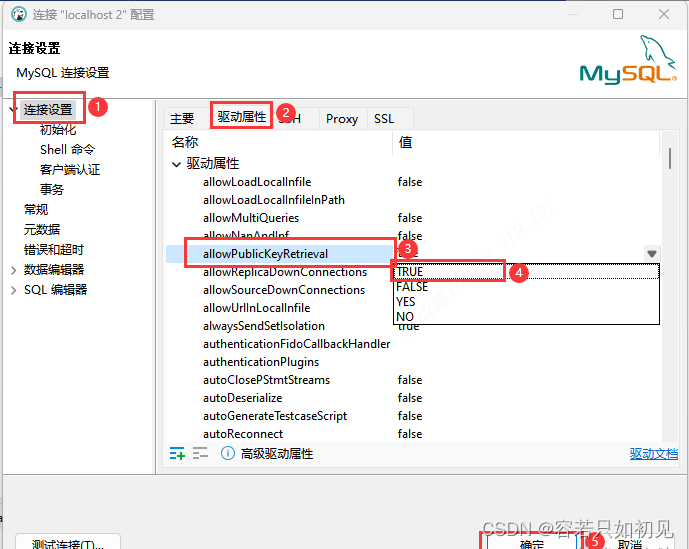Click the false value of autoGenerateTestcaseScript
Viewport: 689px width, 549px height.
click(410, 416)
